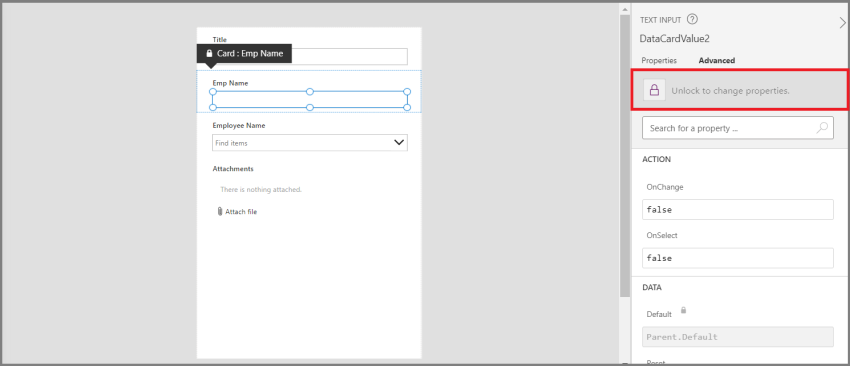Click the Attachments label
850x366 pixels.
pos(233,169)
